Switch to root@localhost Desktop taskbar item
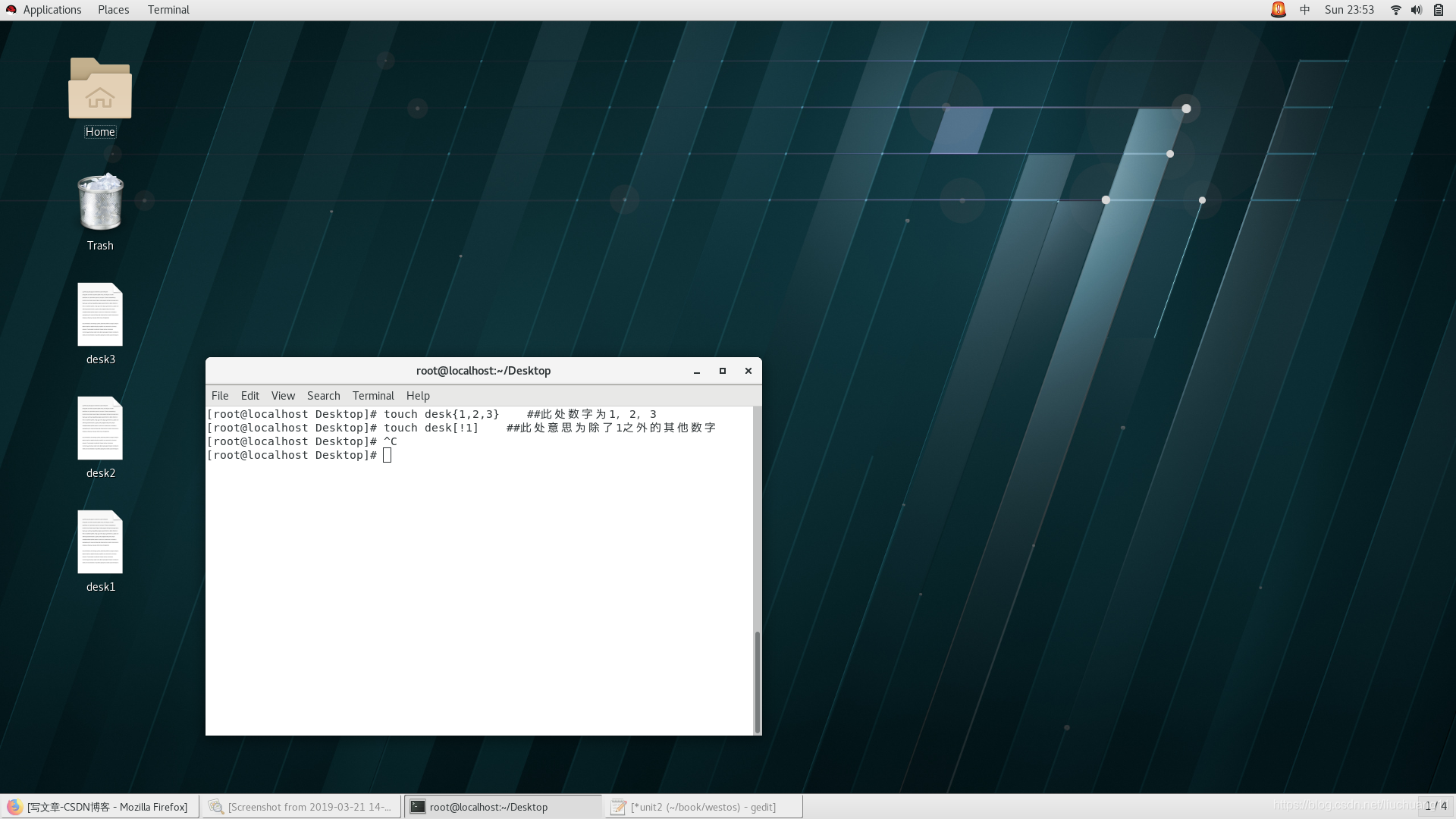 click(503, 807)
